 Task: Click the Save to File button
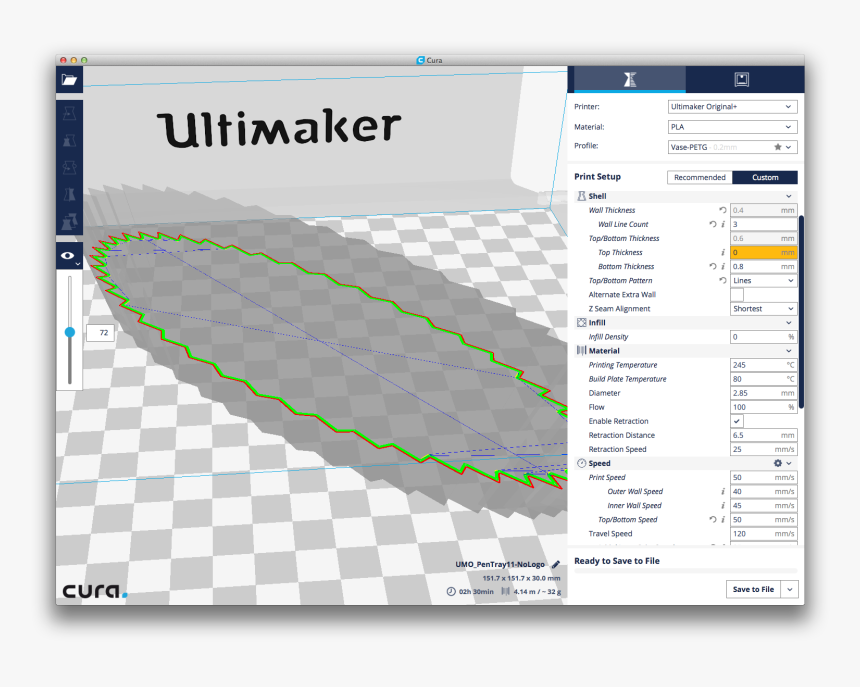[753, 589]
